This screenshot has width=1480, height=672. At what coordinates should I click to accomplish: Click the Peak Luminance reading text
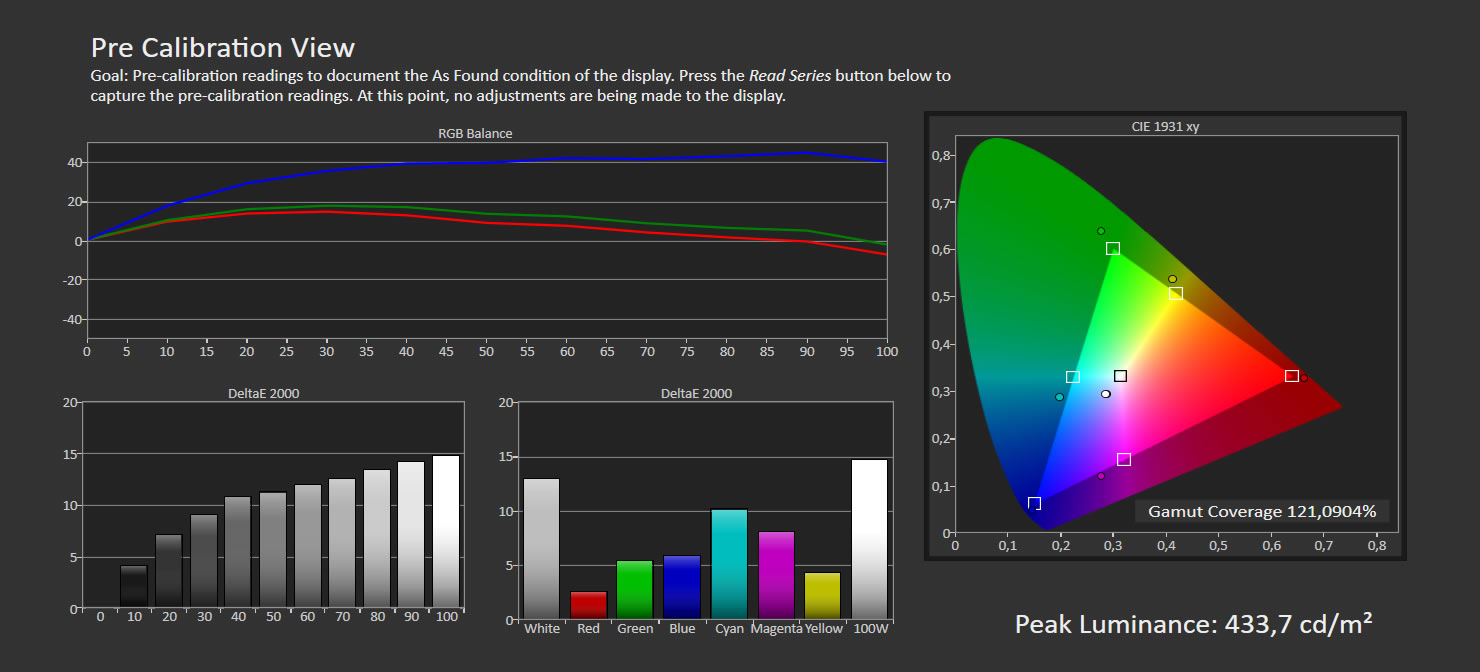tap(1193, 625)
